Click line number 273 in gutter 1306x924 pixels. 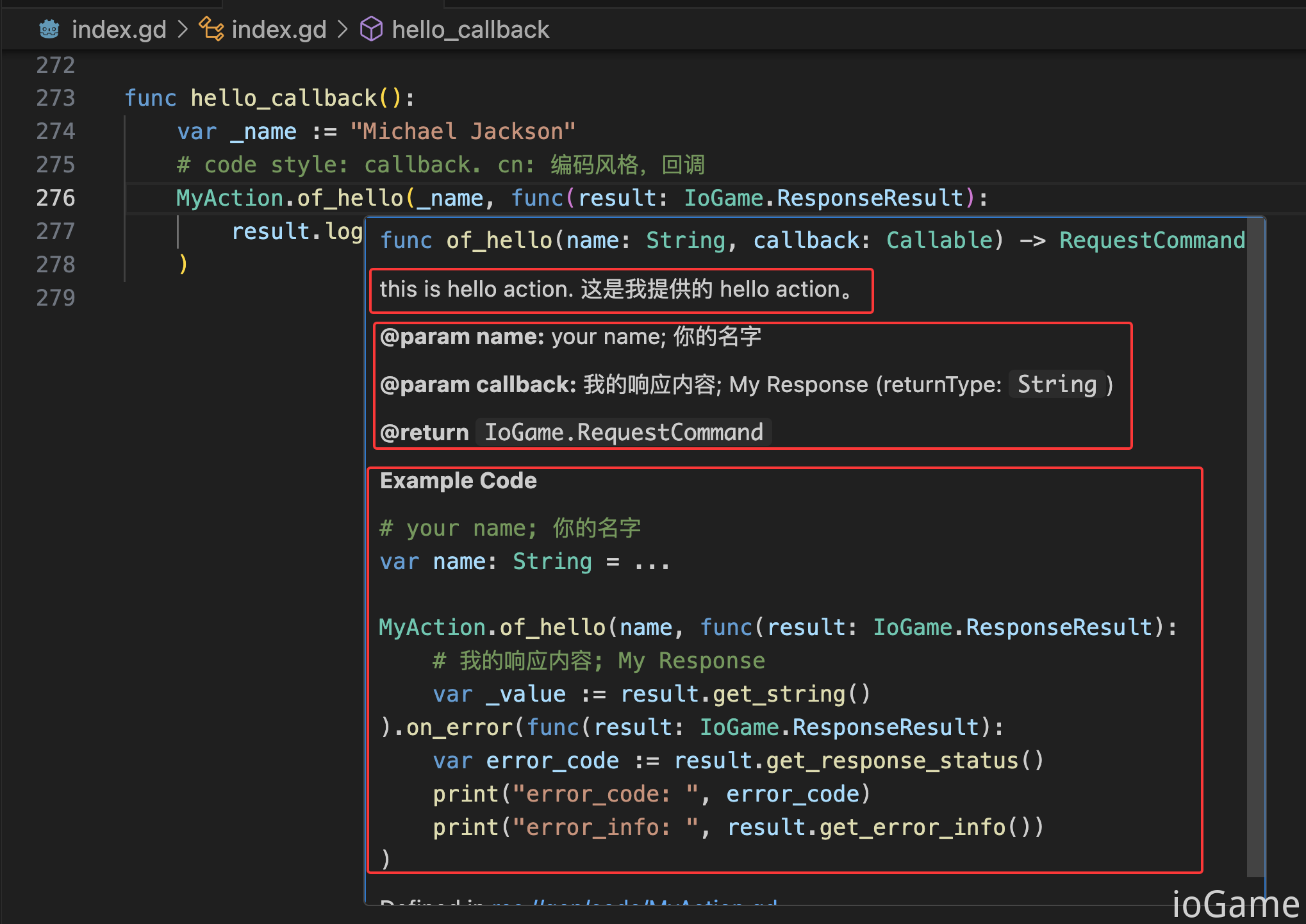coord(56,98)
